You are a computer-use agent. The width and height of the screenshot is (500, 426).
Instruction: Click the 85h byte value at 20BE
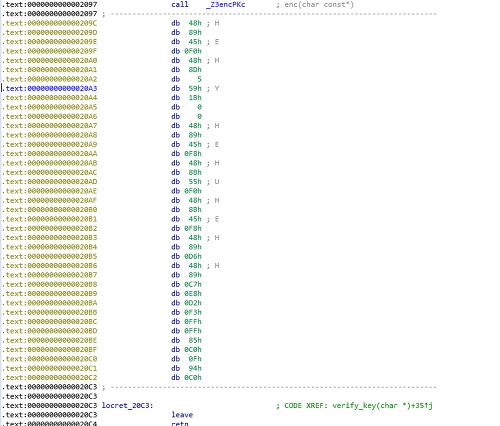(195, 340)
